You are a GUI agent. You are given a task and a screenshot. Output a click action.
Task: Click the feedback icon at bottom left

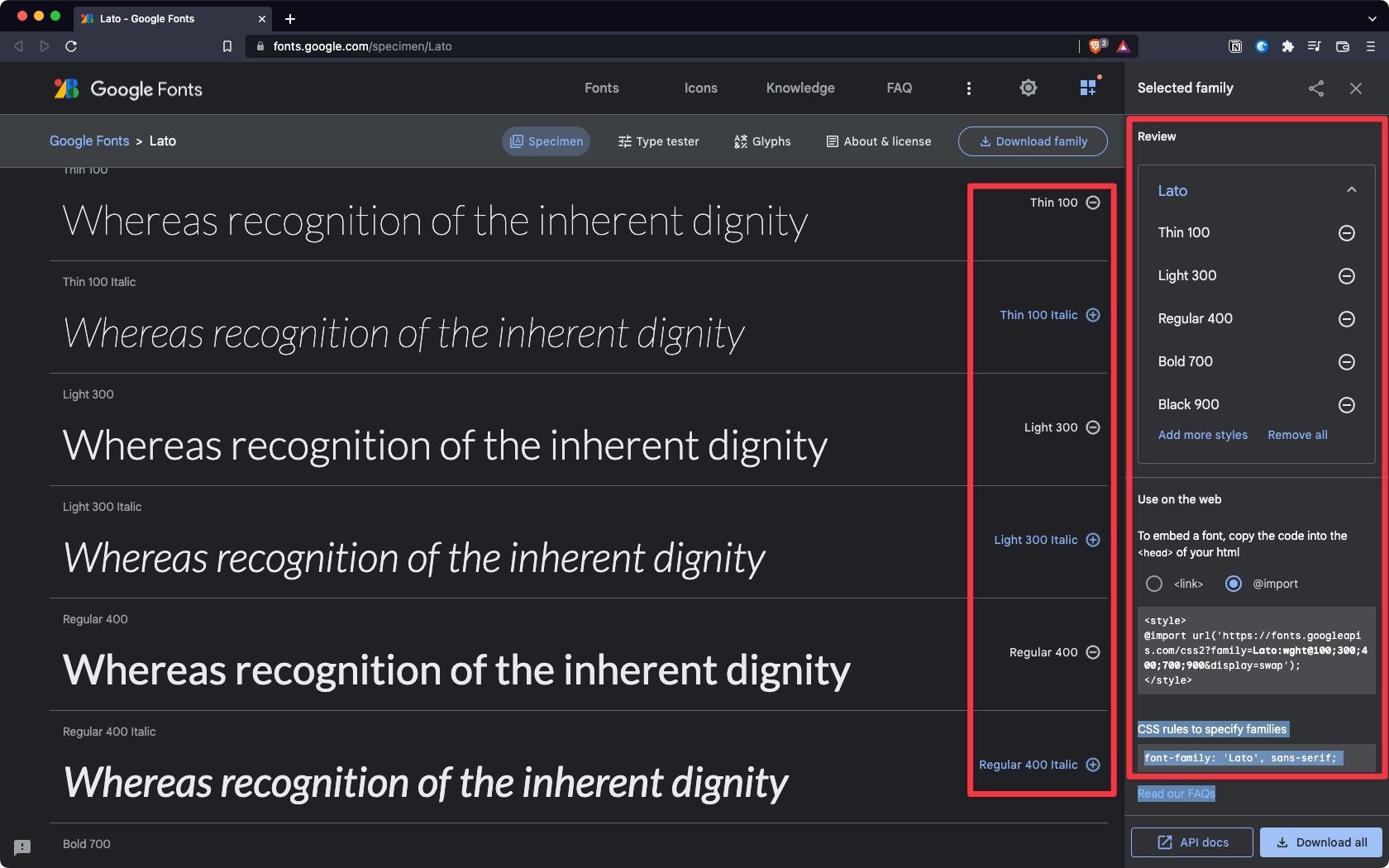22,847
